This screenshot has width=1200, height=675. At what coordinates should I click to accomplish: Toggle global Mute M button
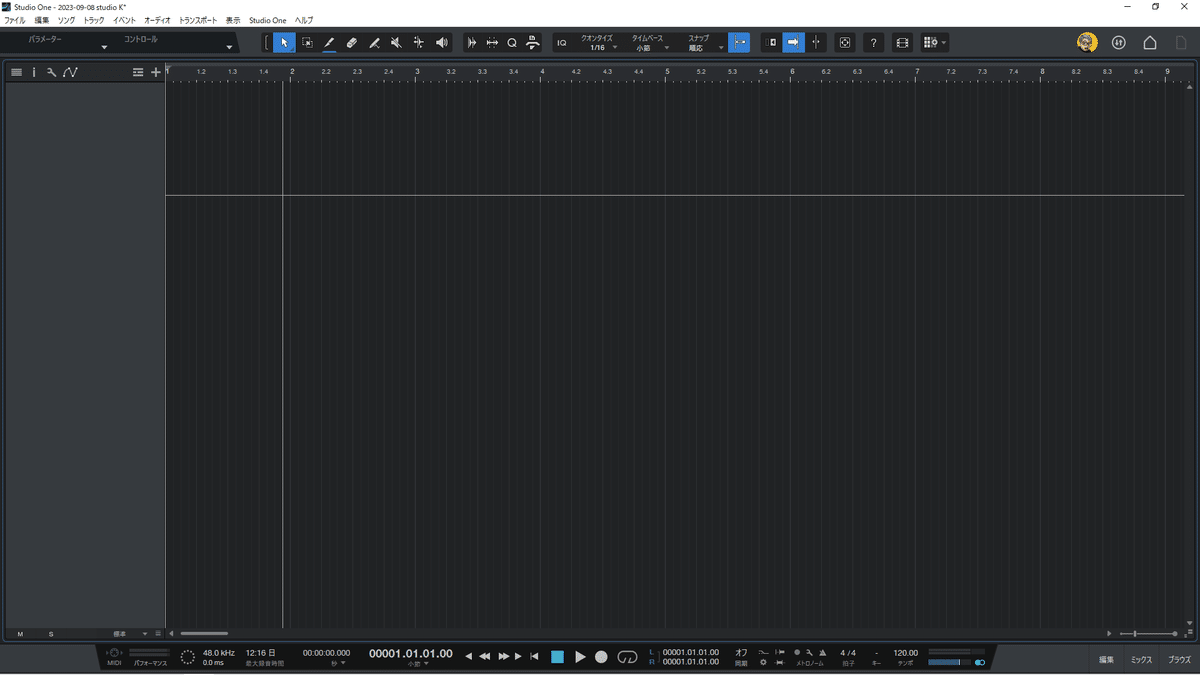(20, 634)
